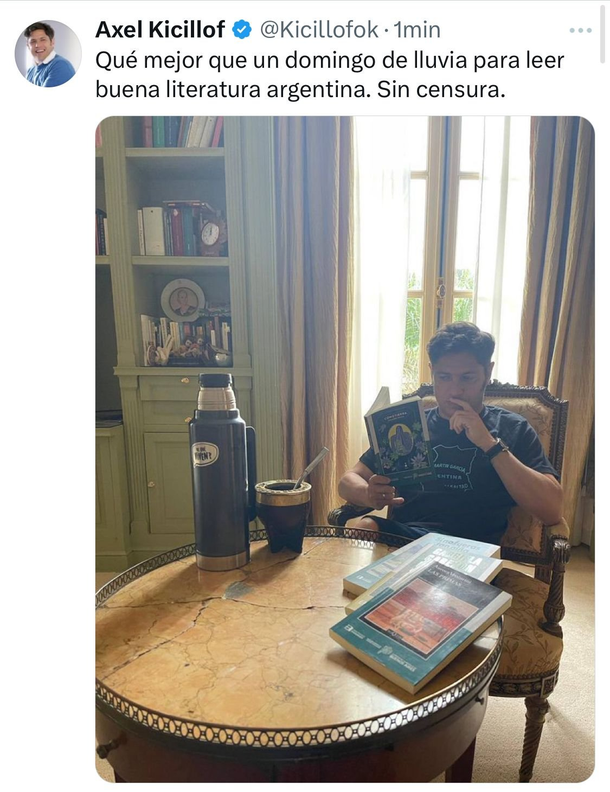Click the Las Primas book on the table
This screenshot has width=610, height=792.
[x=421, y=625]
